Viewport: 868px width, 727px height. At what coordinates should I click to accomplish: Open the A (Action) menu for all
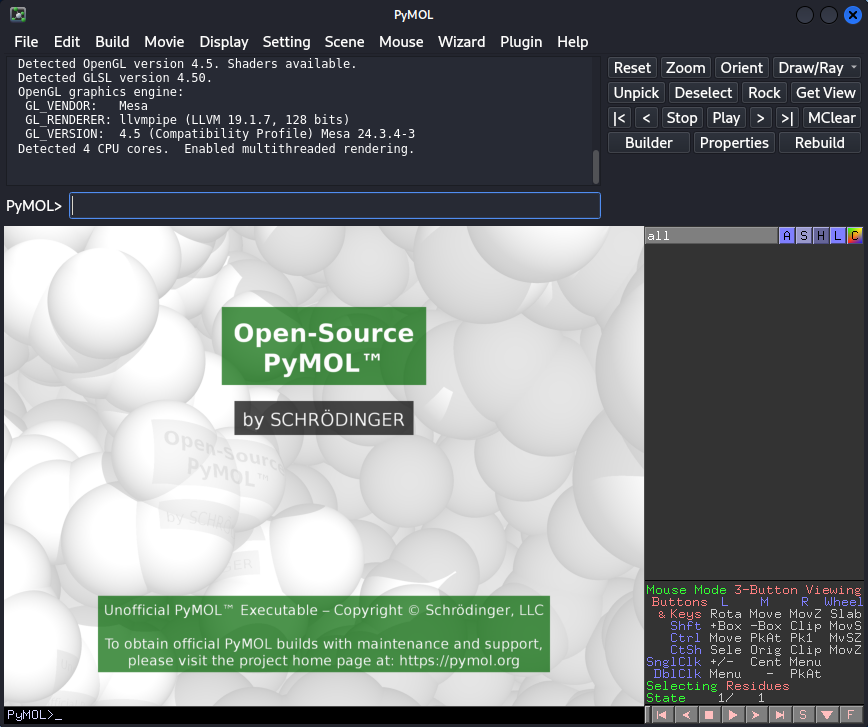(x=787, y=236)
